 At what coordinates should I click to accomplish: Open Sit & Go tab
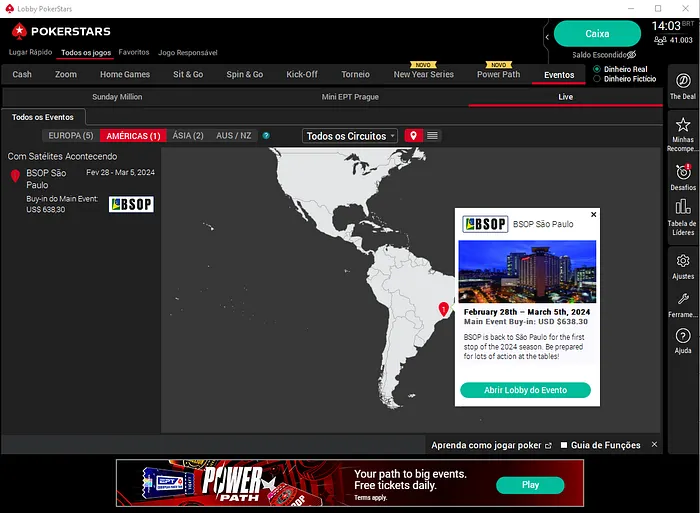click(188, 75)
